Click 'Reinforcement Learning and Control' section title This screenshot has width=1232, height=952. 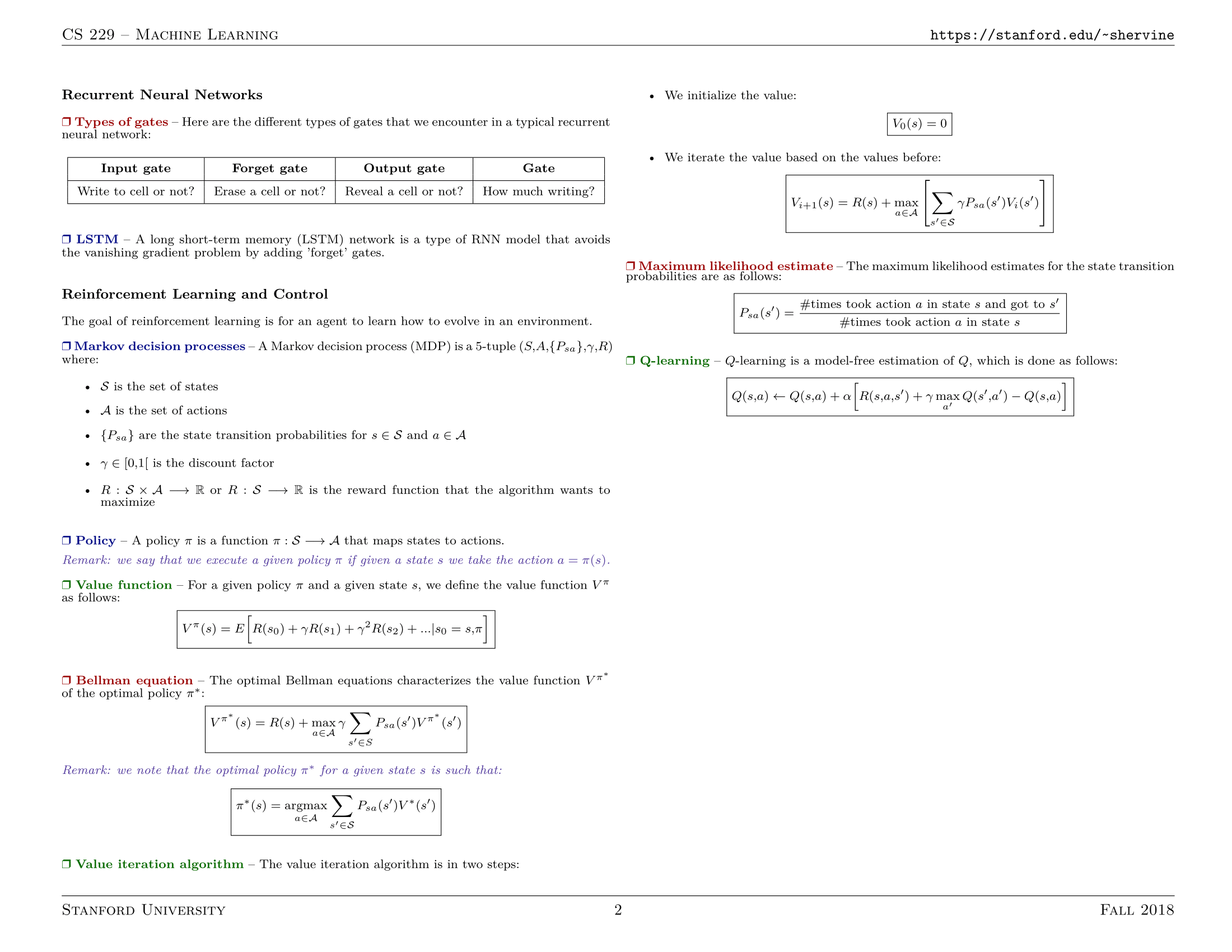click(195, 295)
